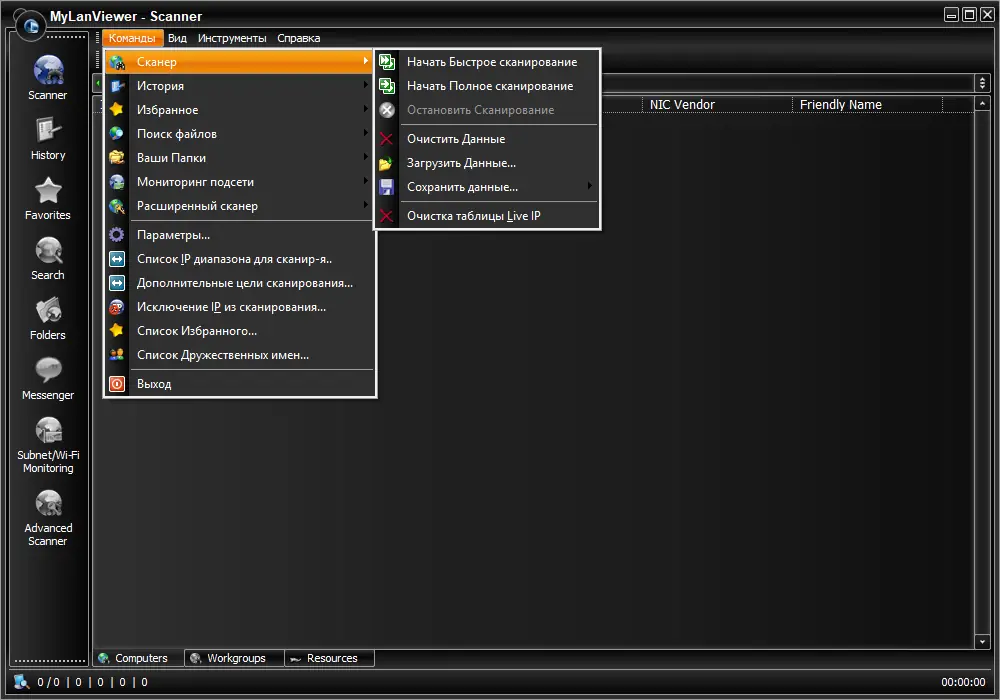Open the Команды menu
This screenshot has width=1000, height=700.
[132, 38]
